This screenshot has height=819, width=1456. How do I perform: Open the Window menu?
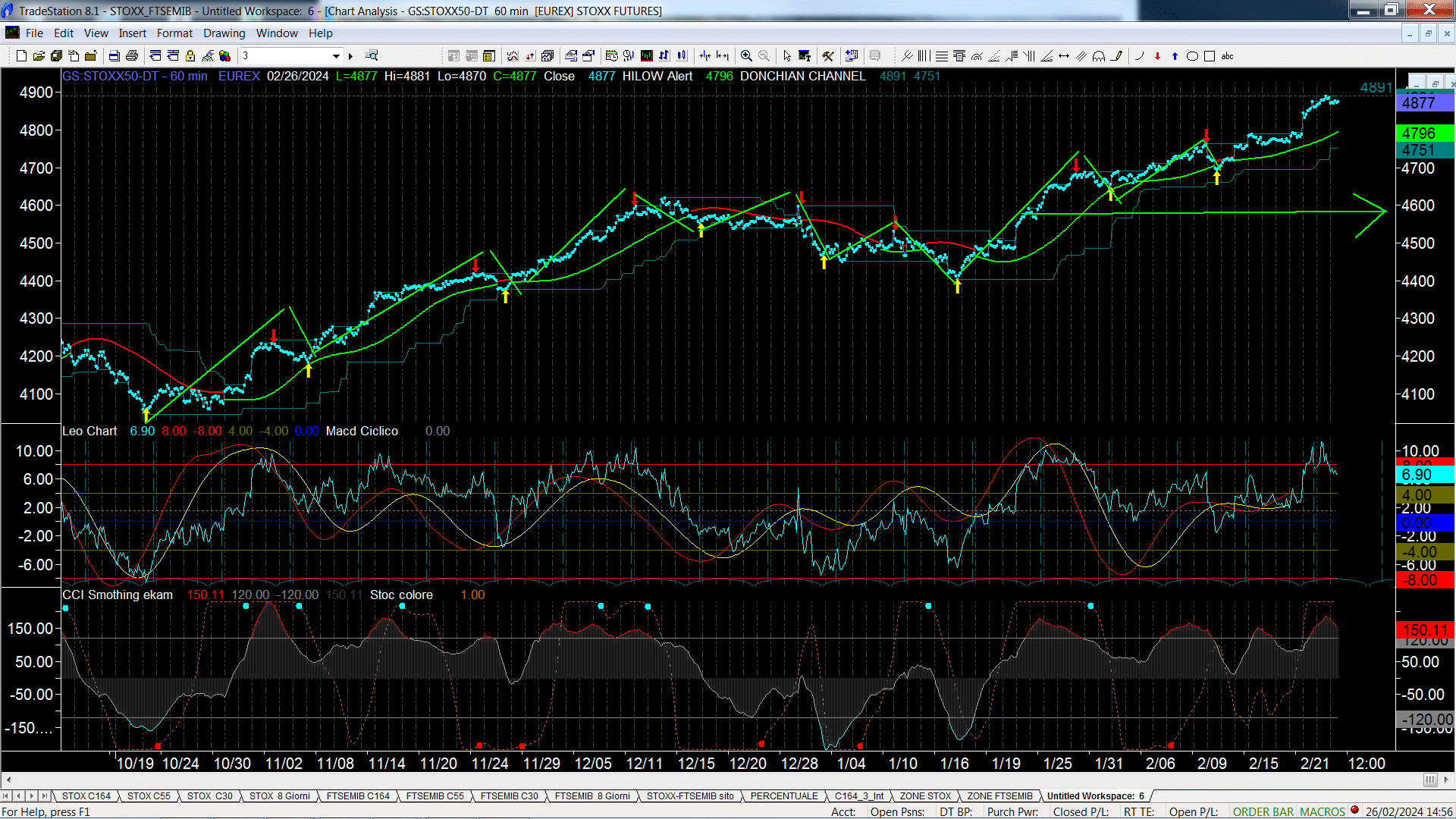277,33
